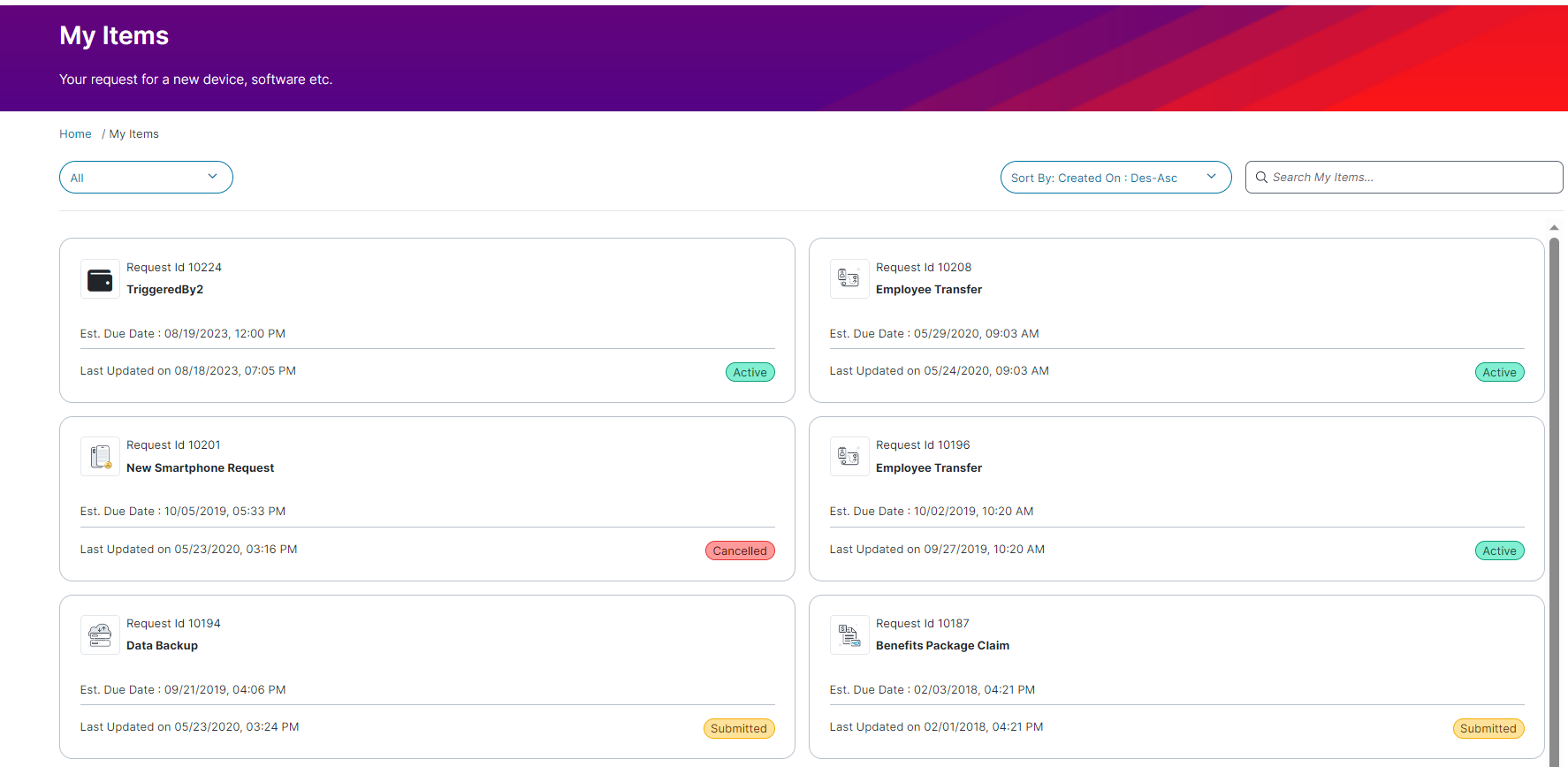
Task: Click the Sort By dropdown chevron arrow
Action: (1211, 177)
